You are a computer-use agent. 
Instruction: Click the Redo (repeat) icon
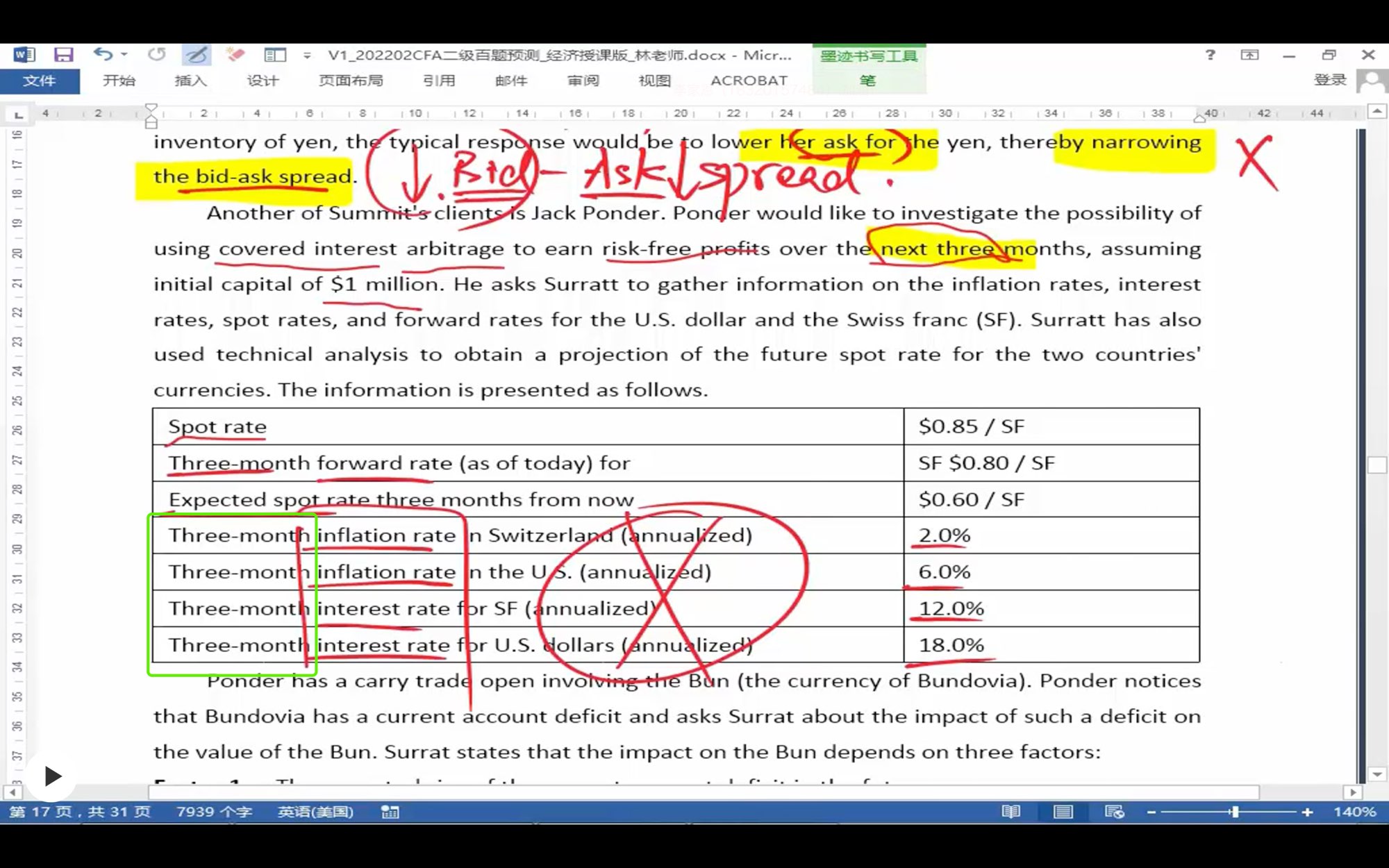(157, 54)
